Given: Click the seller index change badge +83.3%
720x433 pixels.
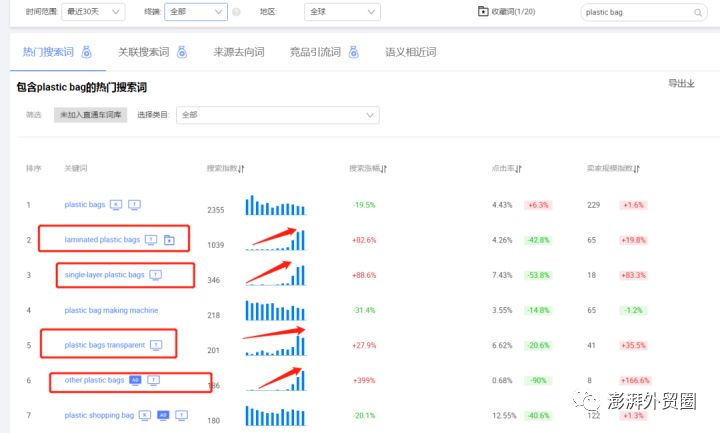Looking at the screenshot, I should click(x=633, y=276).
